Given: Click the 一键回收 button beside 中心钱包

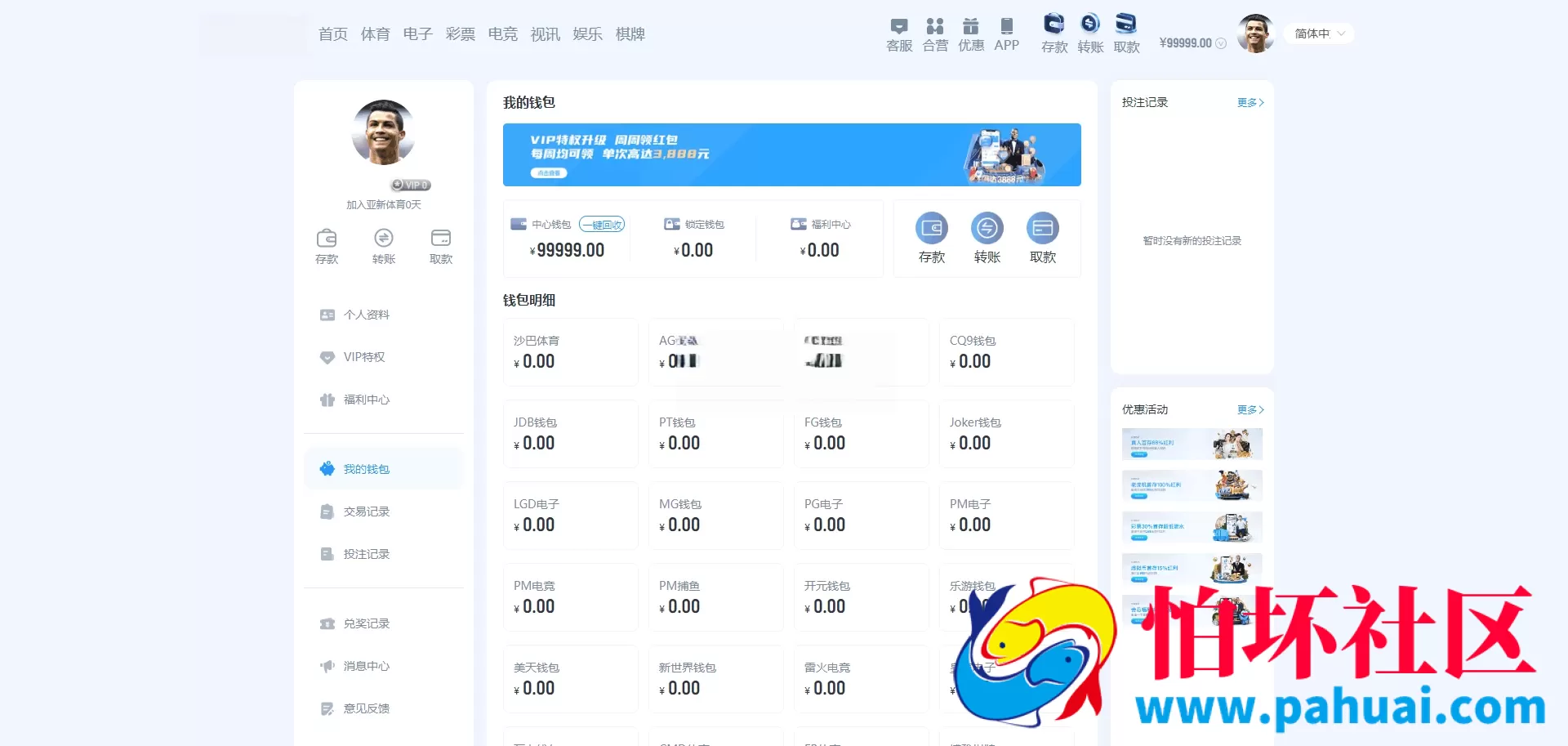Looking at the screenshot, I should coord(602,225).
